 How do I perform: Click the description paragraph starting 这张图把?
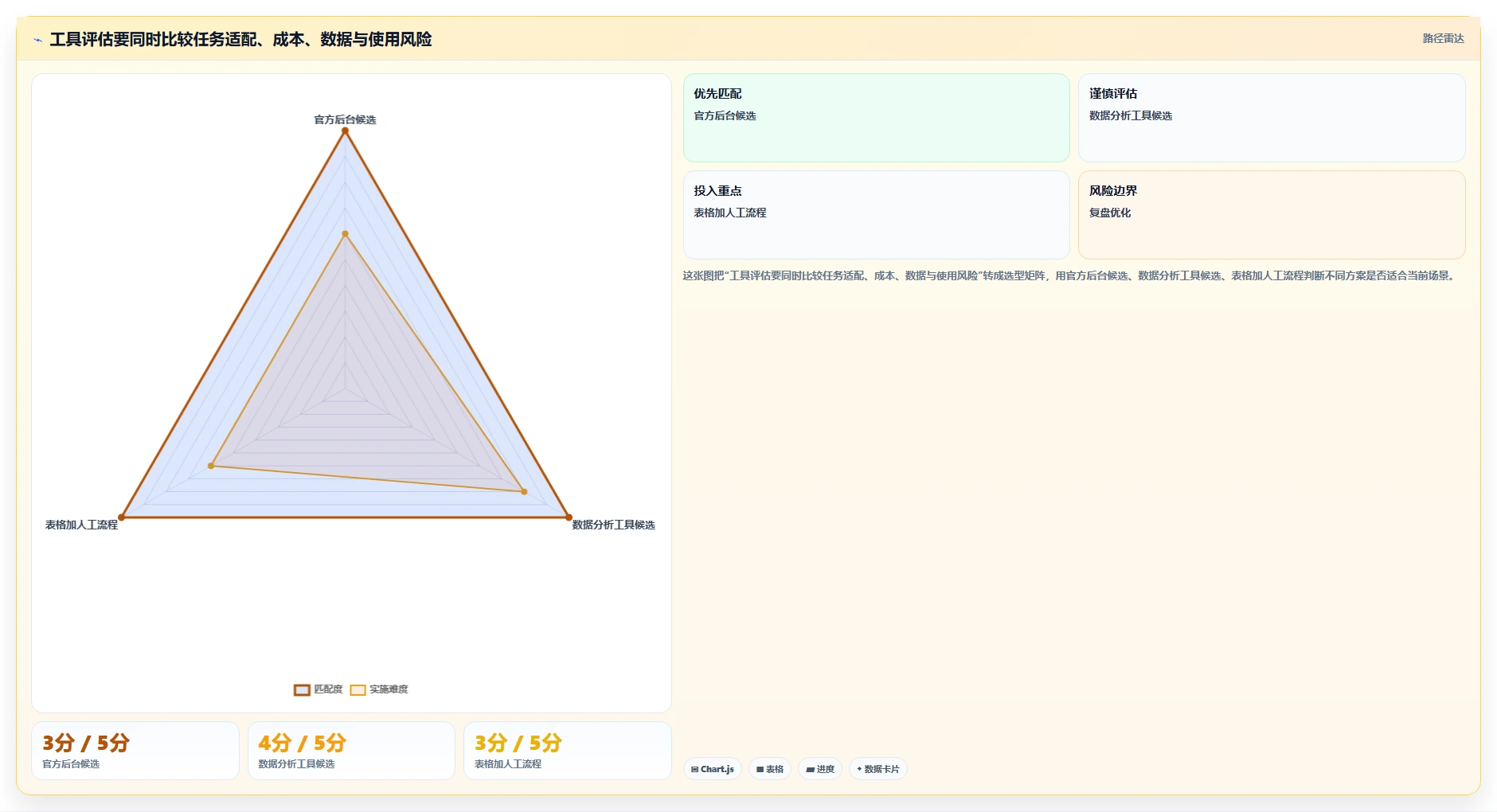(1070, 275)
